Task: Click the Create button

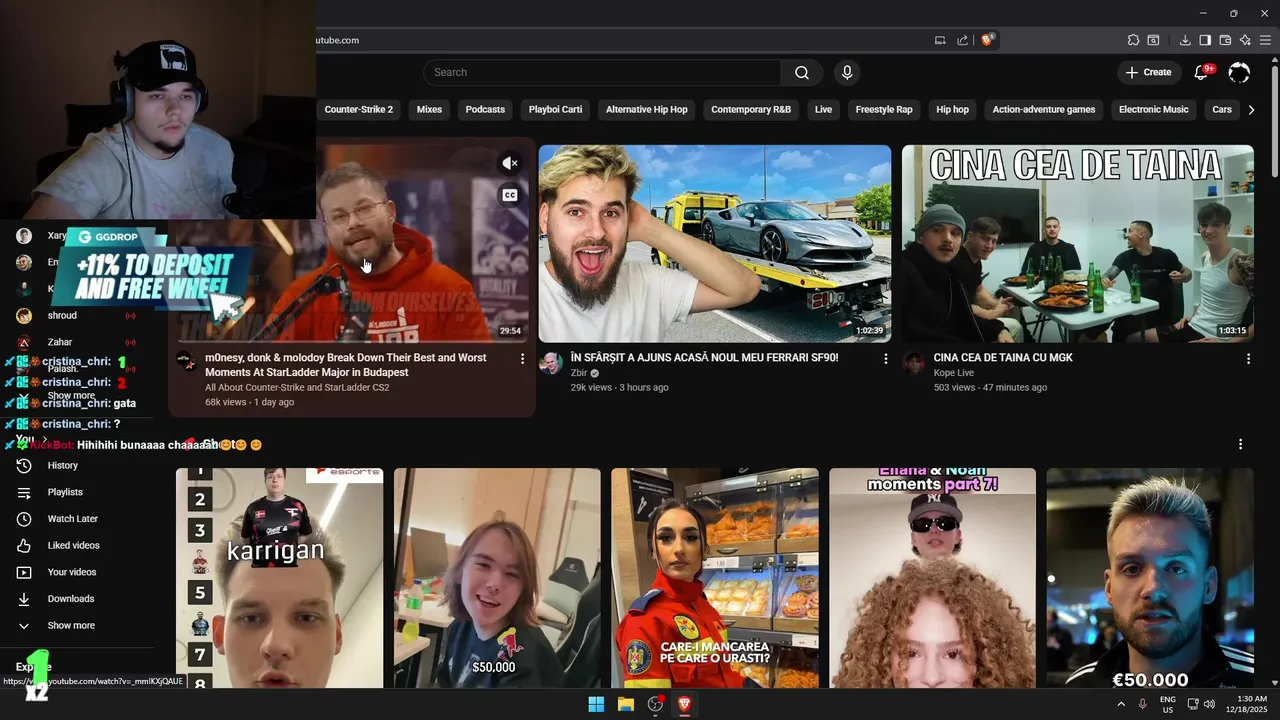Action: click(x=1148, y=72)
